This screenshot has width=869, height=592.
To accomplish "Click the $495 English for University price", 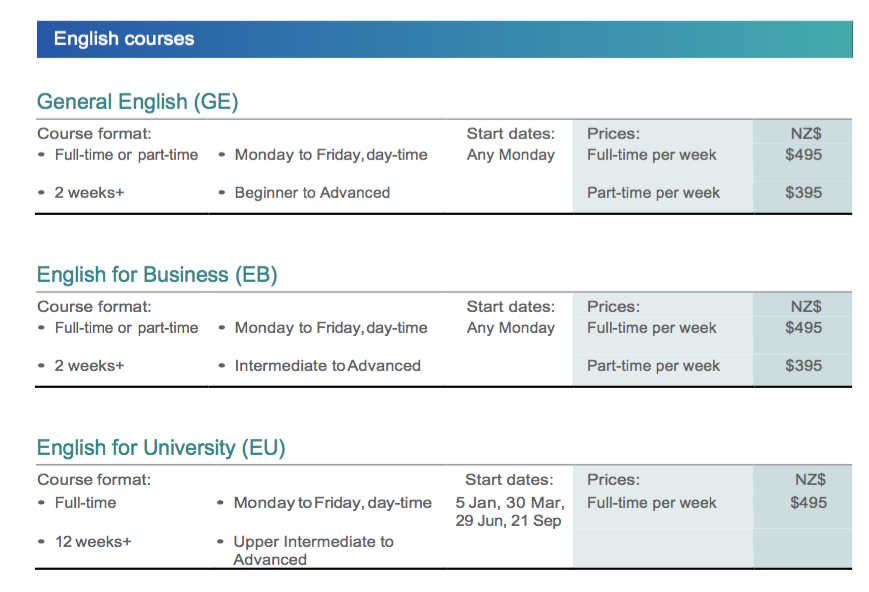I will [x=808, y=503].
